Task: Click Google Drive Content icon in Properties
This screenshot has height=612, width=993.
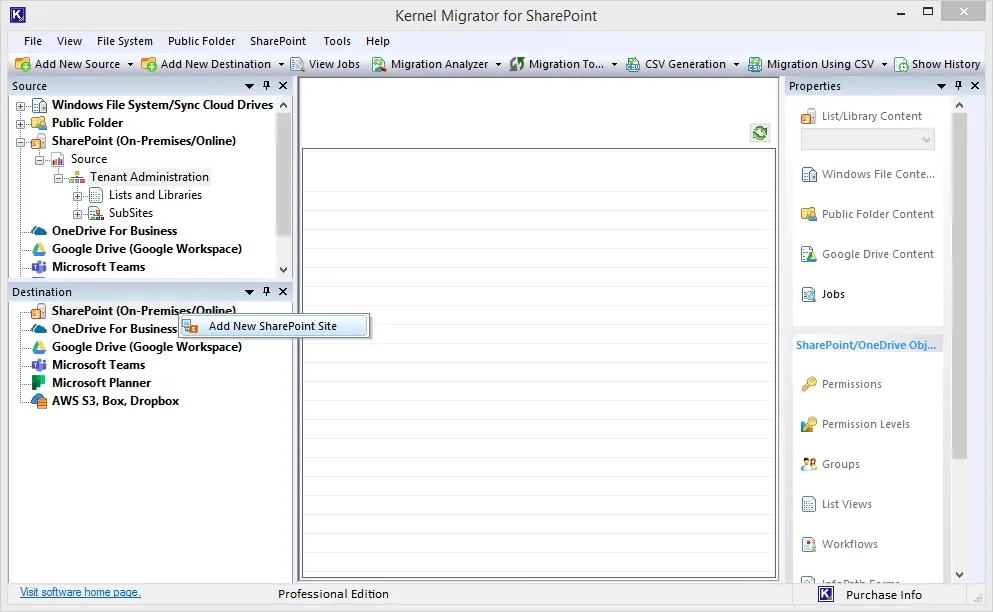Action: (x=809, y=254)
